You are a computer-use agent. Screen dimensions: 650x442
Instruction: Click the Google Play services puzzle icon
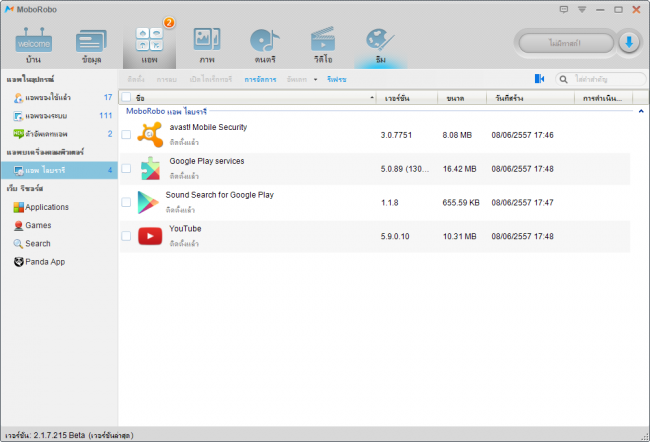[x=150, y=169]
